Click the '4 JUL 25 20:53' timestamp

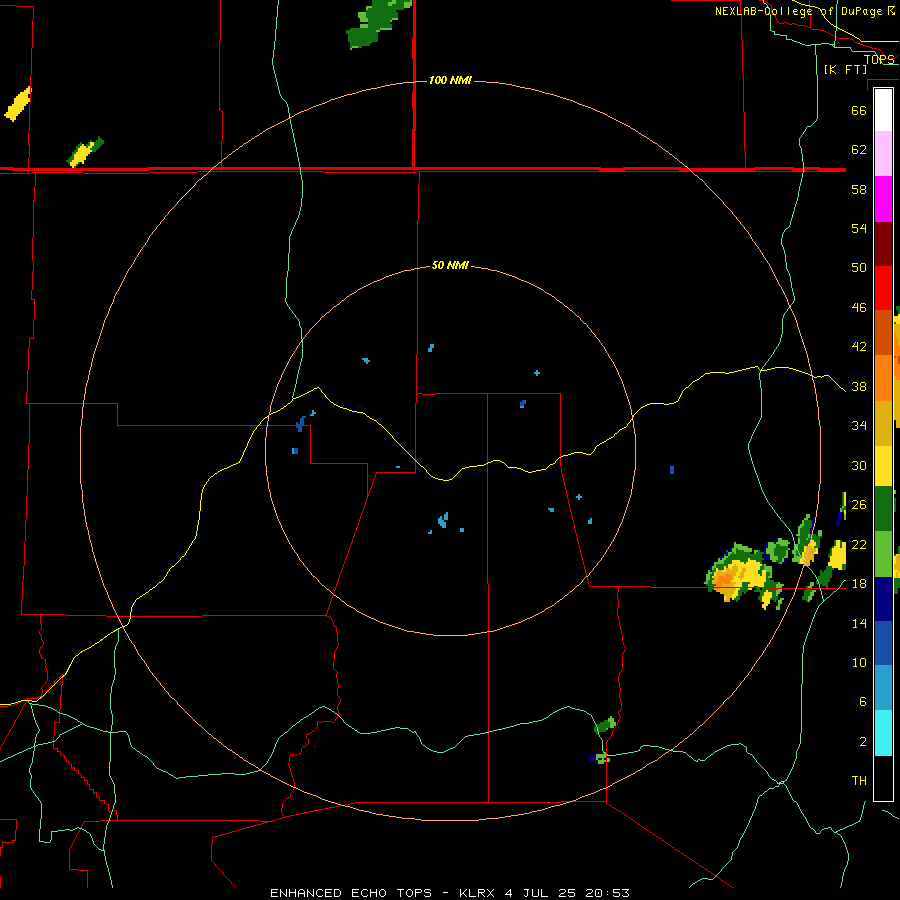tap(567, 893)
